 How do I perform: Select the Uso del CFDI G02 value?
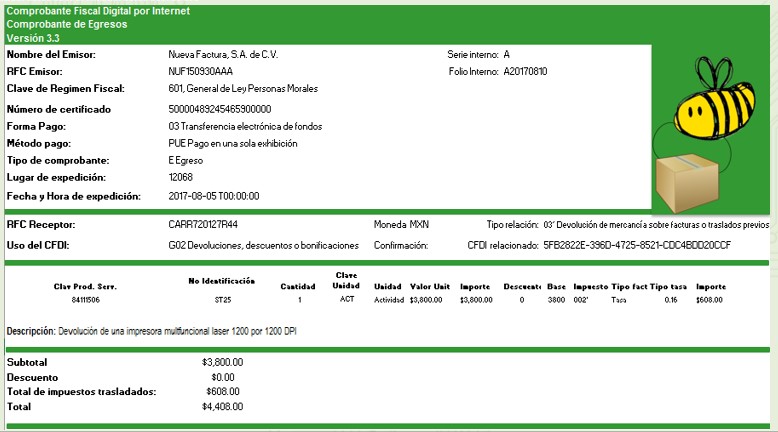[263, 245]
